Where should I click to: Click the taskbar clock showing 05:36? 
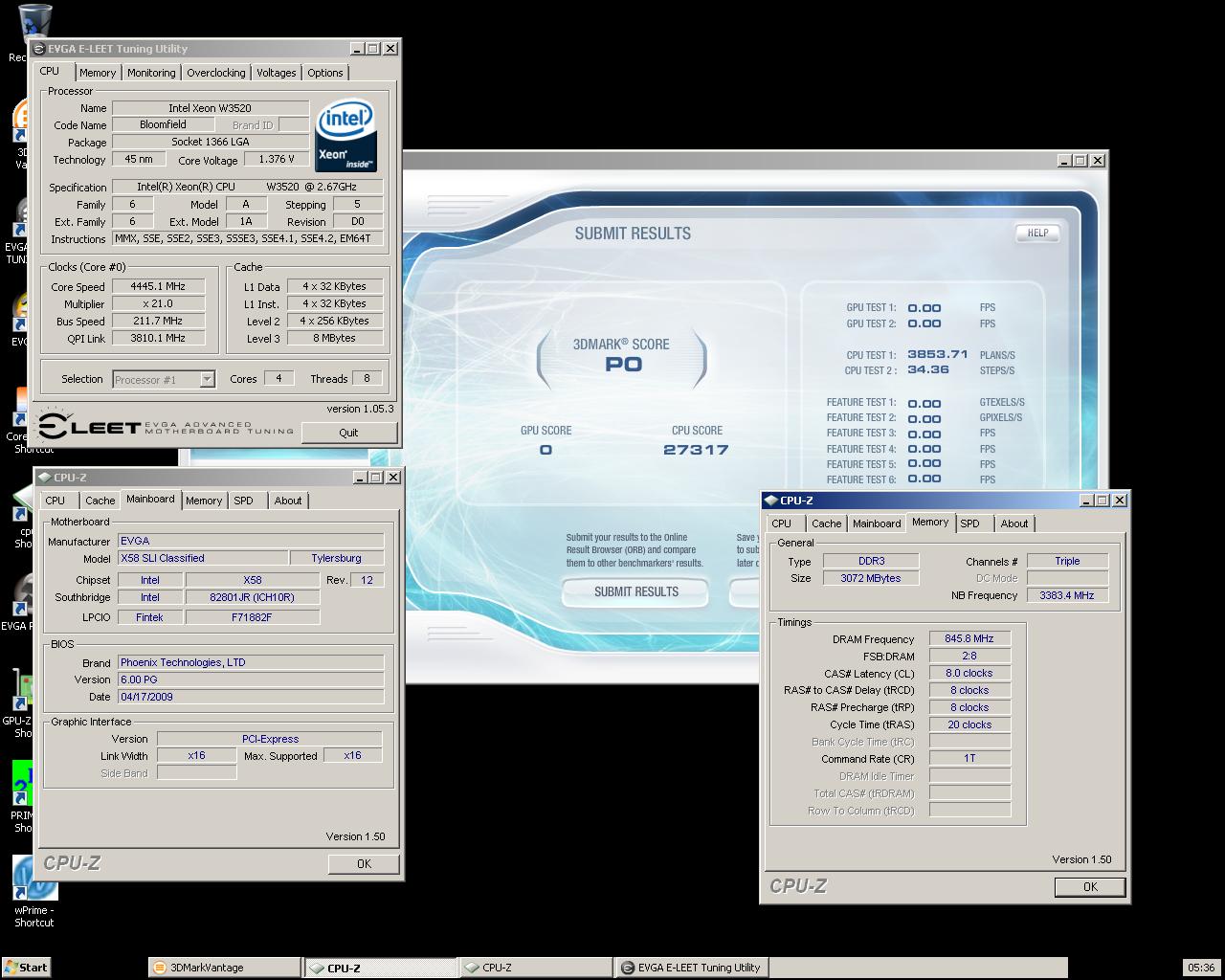[1201, 968]
